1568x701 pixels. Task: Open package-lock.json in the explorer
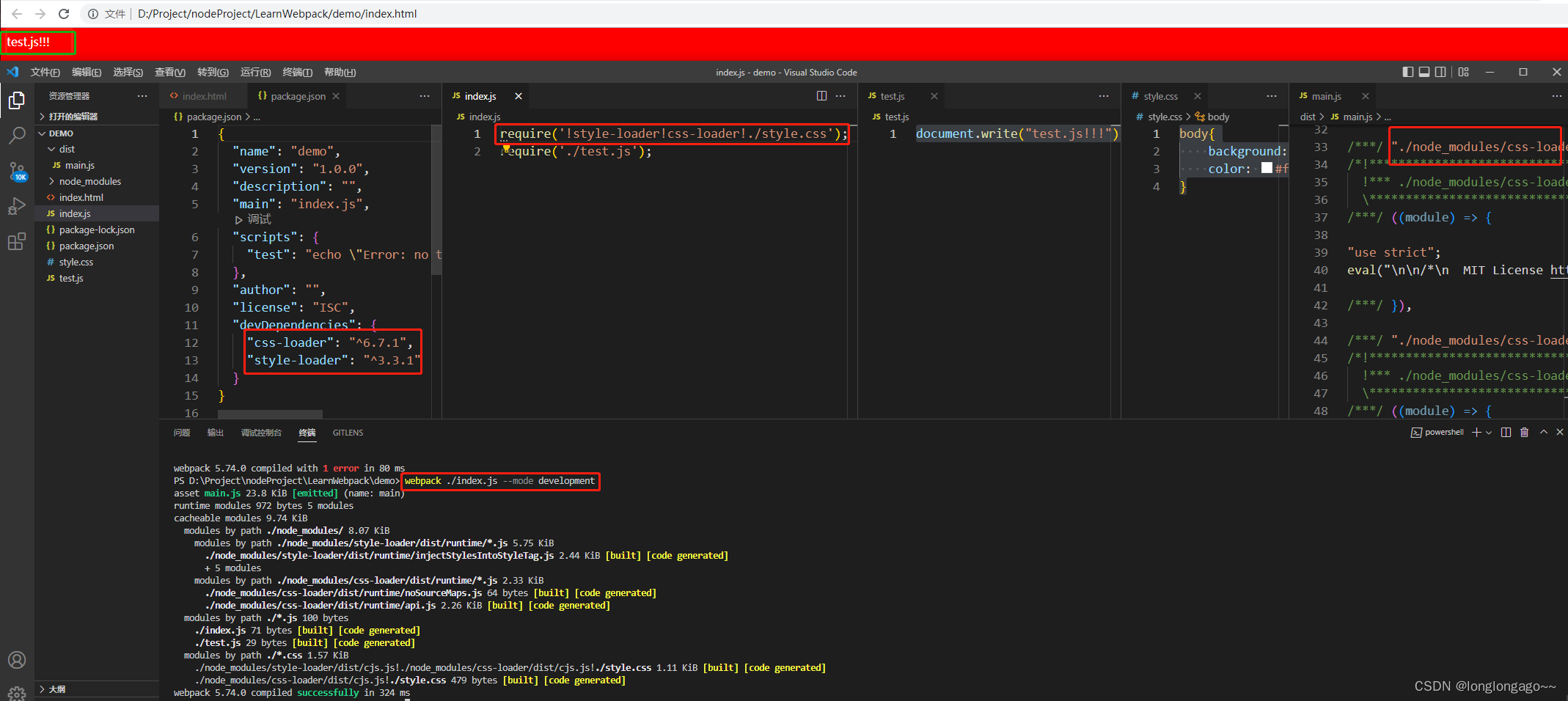[x=97, y=230]
